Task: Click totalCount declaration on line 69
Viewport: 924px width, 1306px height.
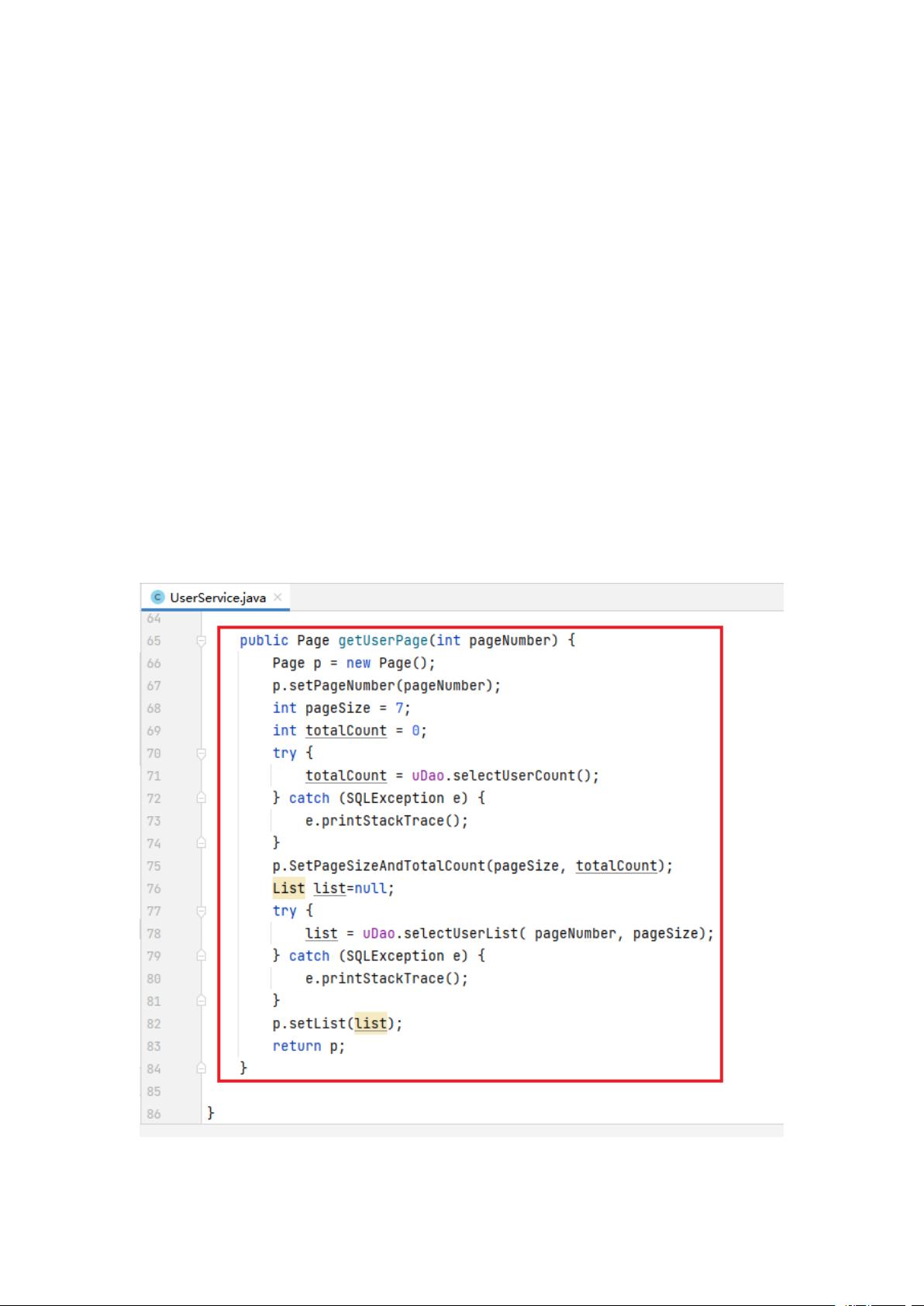Action: (346, 730)
